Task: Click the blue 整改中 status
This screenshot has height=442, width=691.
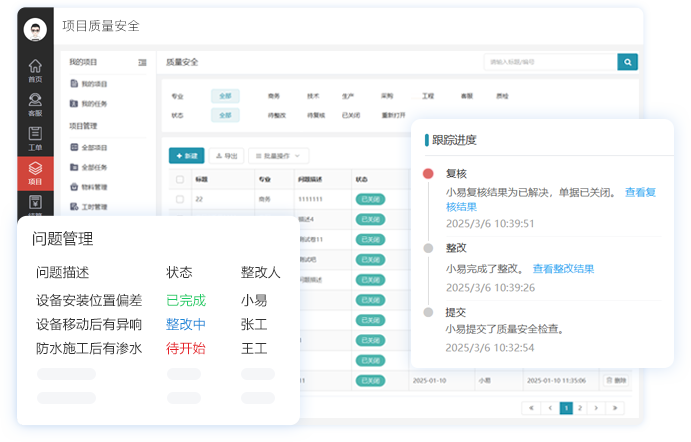Action: [186, 325]
